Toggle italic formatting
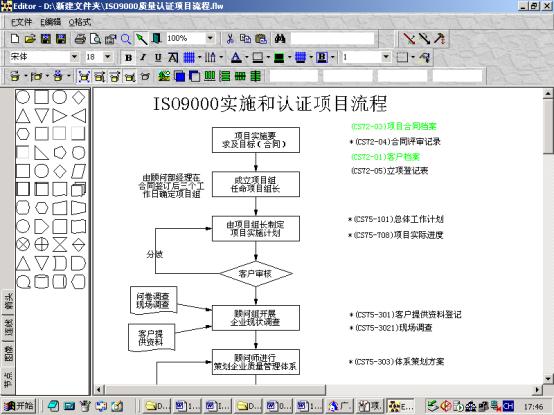The width and height of the screenshot is (554, 415). point(143,57)
